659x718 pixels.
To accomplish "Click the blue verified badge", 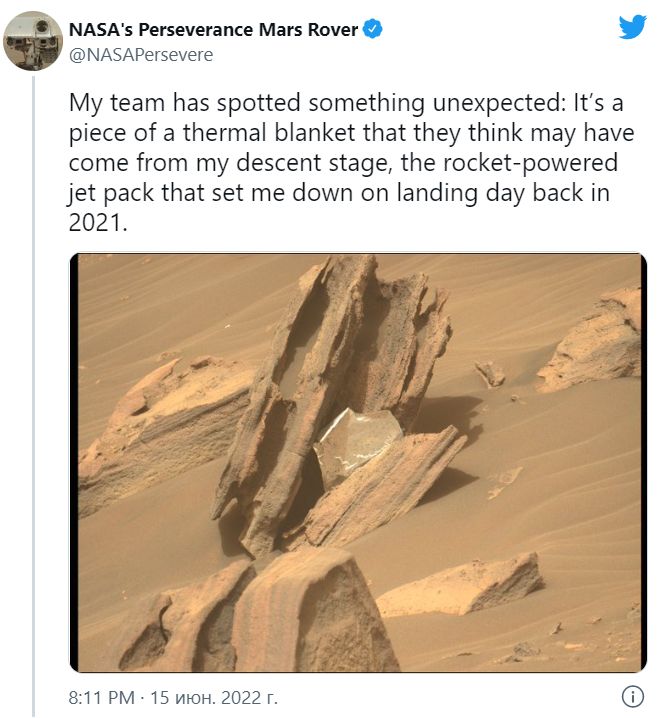I will click(373, 29).
